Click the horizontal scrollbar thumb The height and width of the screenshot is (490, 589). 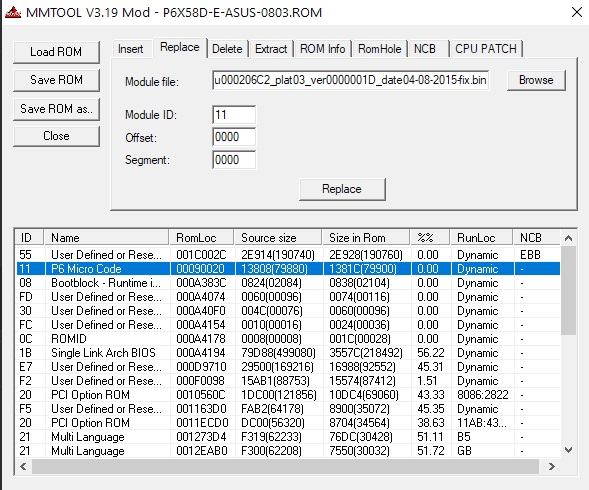point(285,466)
